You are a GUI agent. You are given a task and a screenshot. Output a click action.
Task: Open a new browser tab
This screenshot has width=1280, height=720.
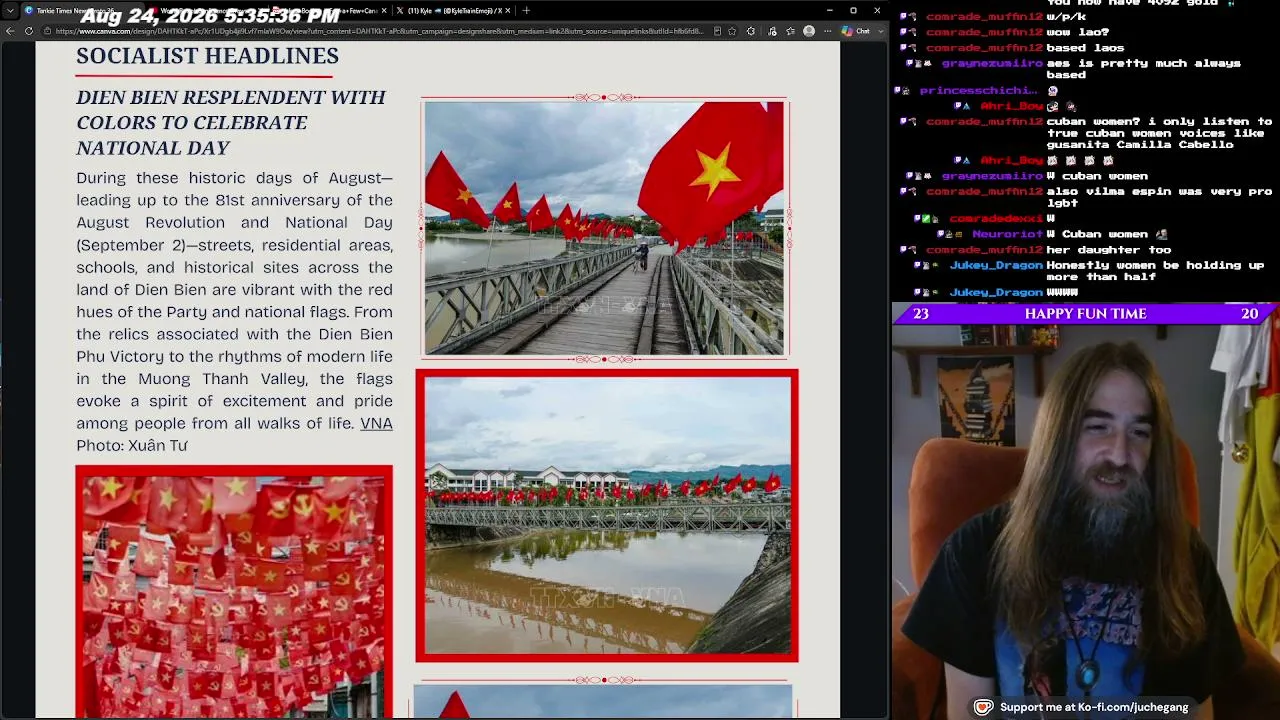click(526, 11)
